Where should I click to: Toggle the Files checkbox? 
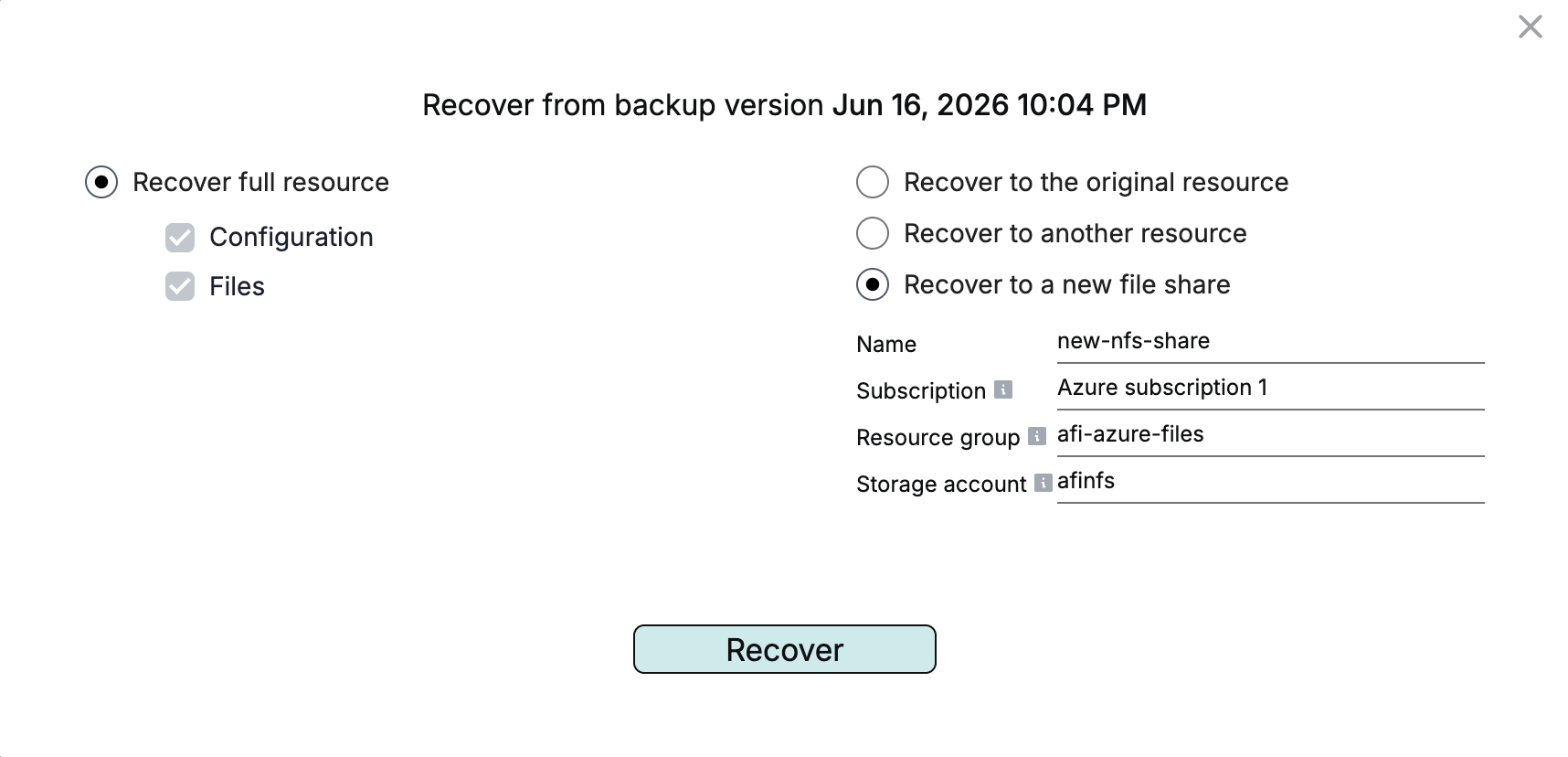click(x=180, y=286)
